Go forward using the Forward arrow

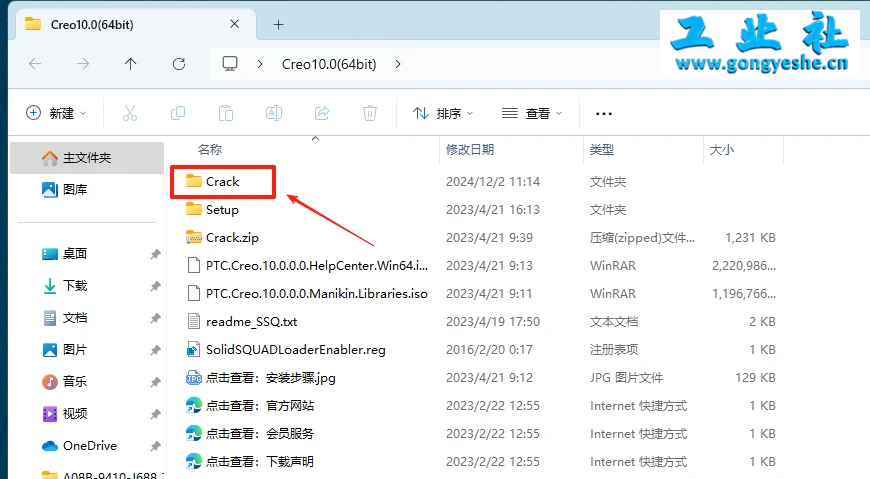83,64
